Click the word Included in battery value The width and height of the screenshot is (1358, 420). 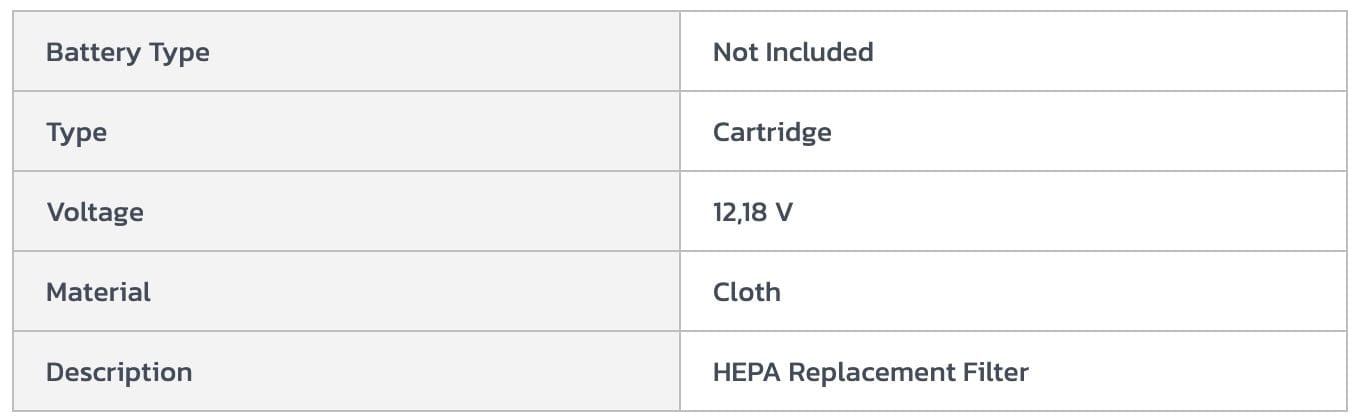(x=819, y=52)
